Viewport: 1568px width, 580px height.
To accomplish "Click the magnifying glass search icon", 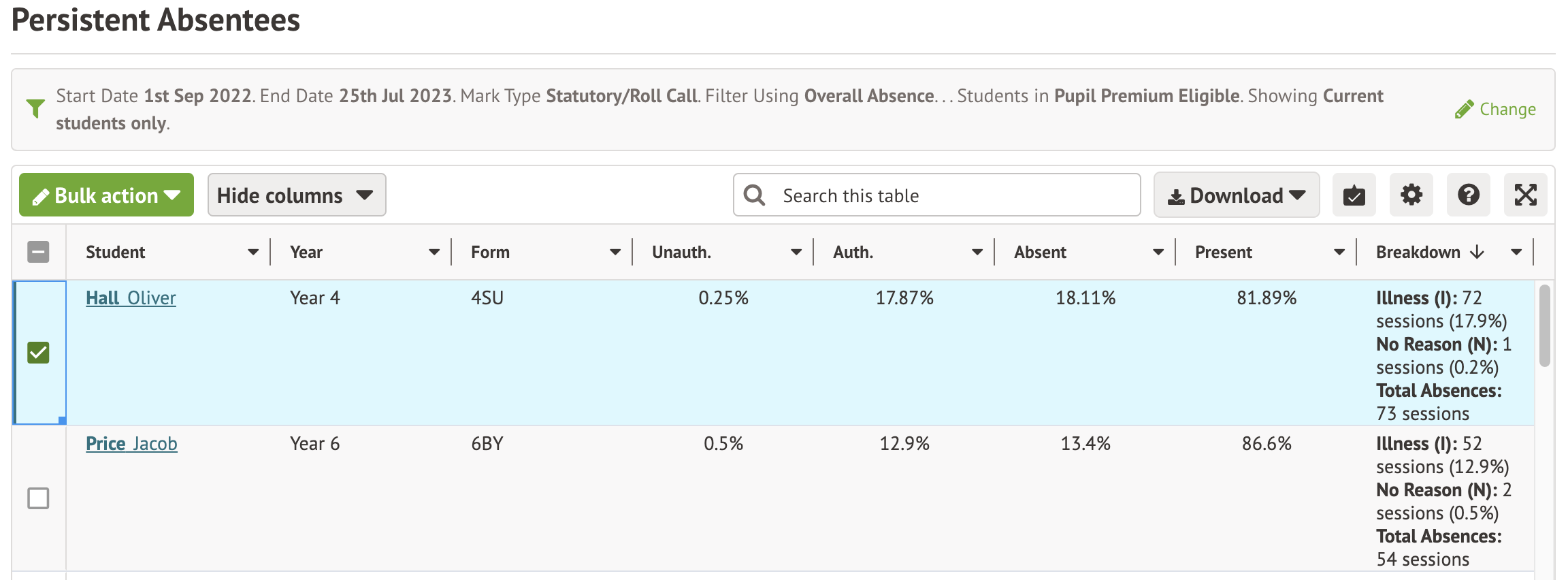I will tap(754, 195).
